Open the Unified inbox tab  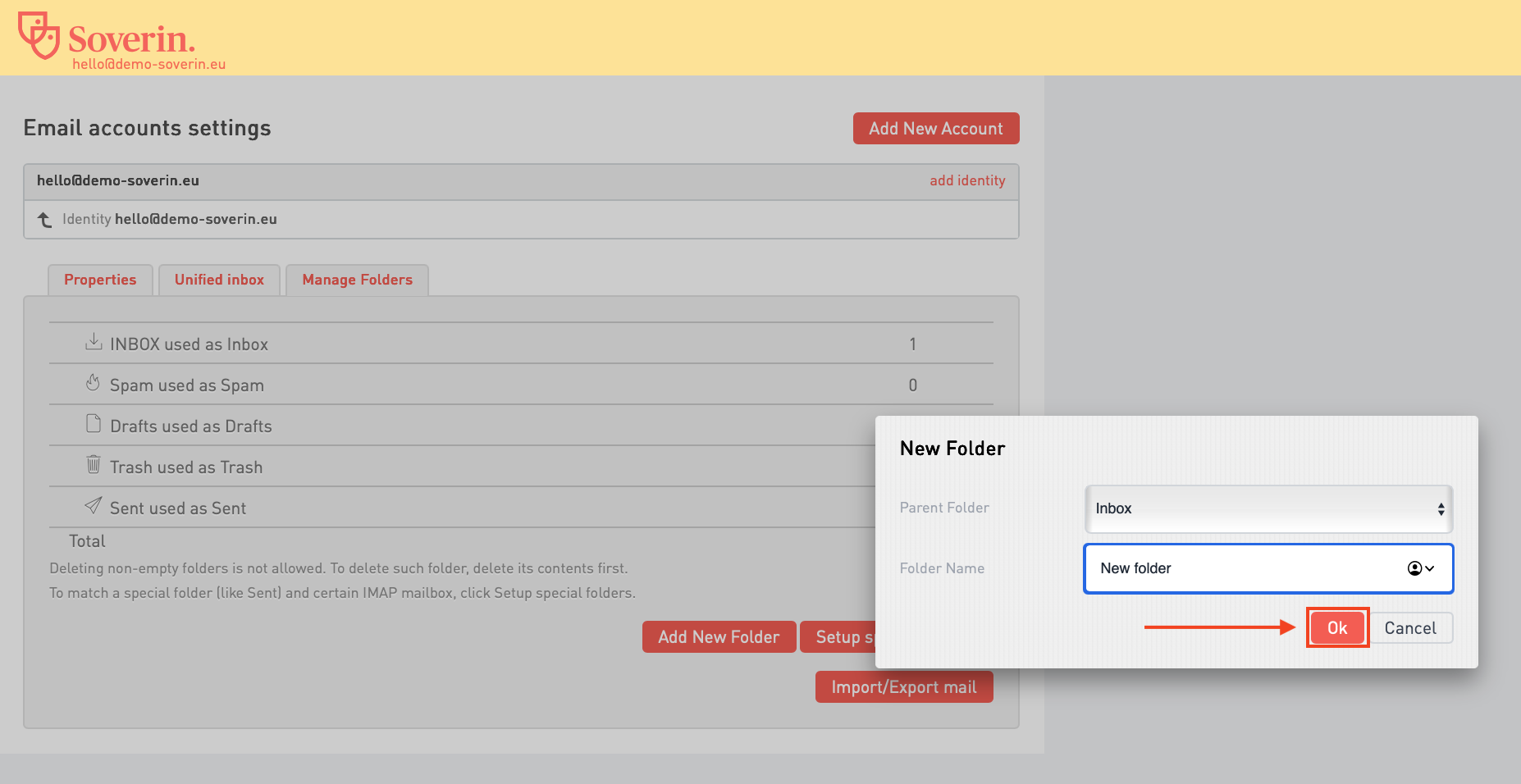[219, 280]
